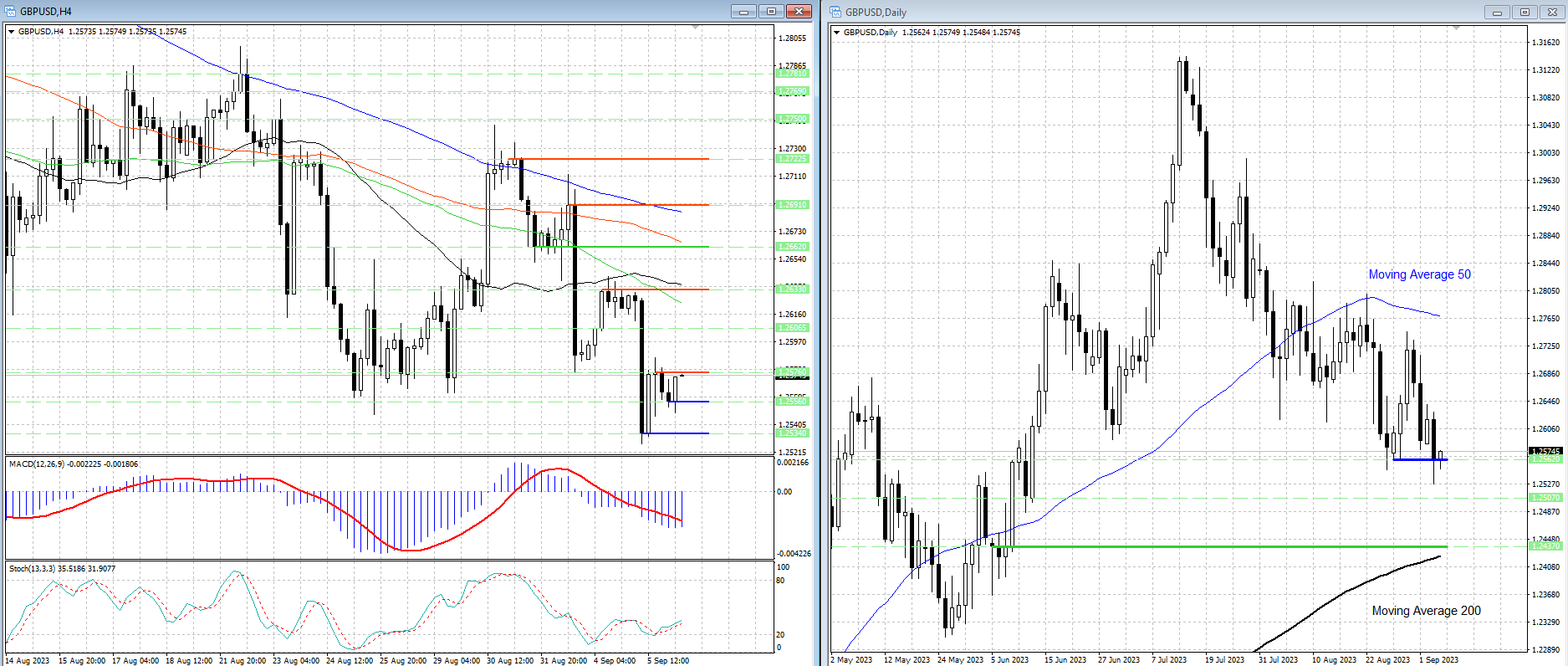Click the GBPUSD,H4 window title text
Viewport: 1568px width, 666px height.
[x=46, y=12]
